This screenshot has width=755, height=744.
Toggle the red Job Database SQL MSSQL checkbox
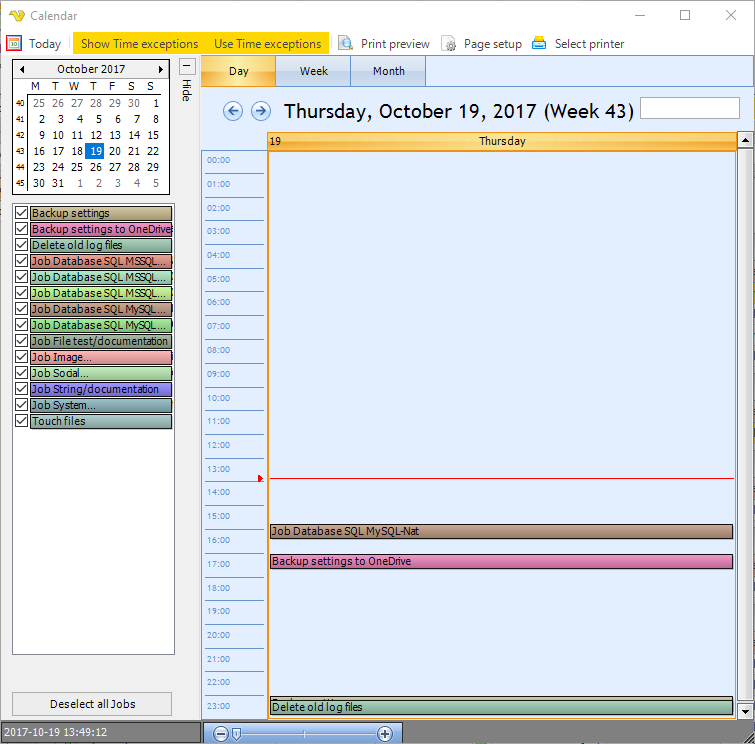point(21,261)
